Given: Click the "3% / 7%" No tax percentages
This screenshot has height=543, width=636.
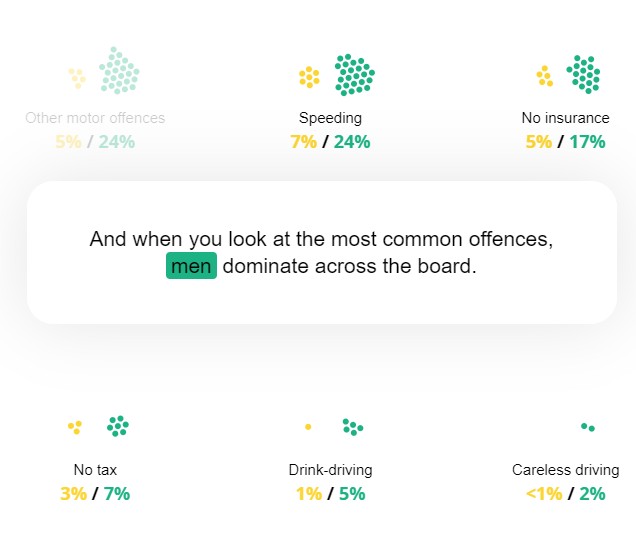Looking at the screenshot, I should pyautogui.click(x=95, y=493).
